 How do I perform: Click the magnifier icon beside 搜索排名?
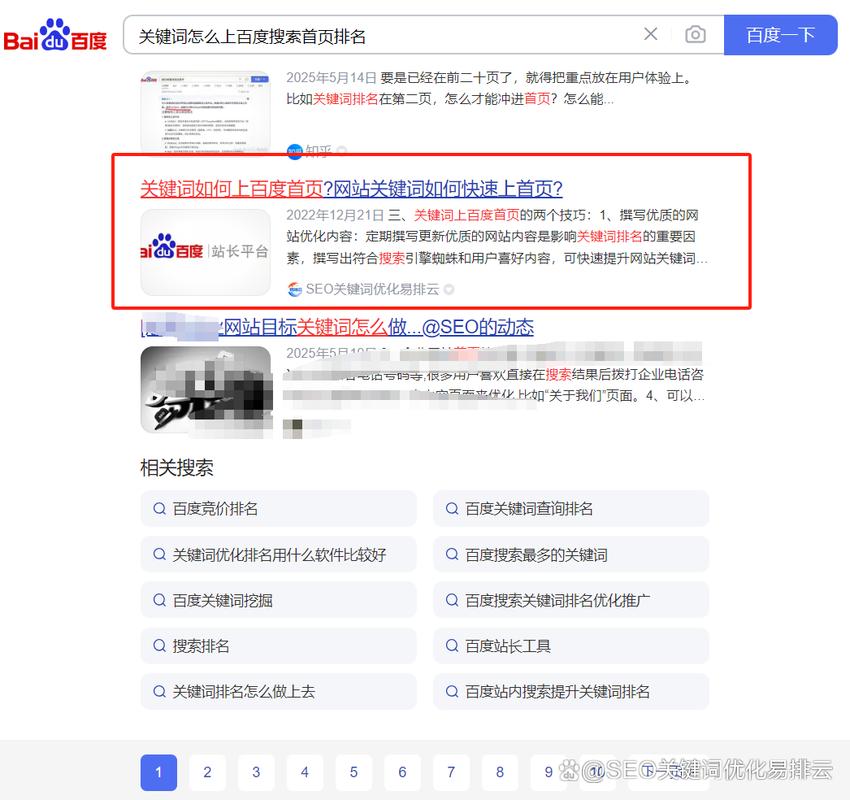point(160,646)
